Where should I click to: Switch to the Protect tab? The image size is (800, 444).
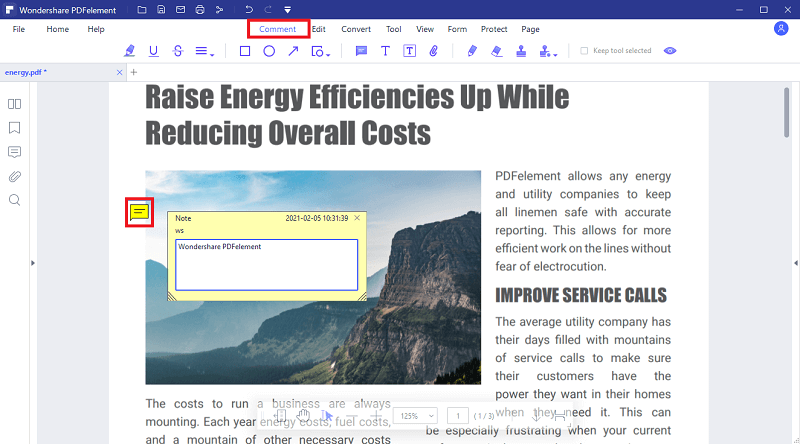(493, 29)
